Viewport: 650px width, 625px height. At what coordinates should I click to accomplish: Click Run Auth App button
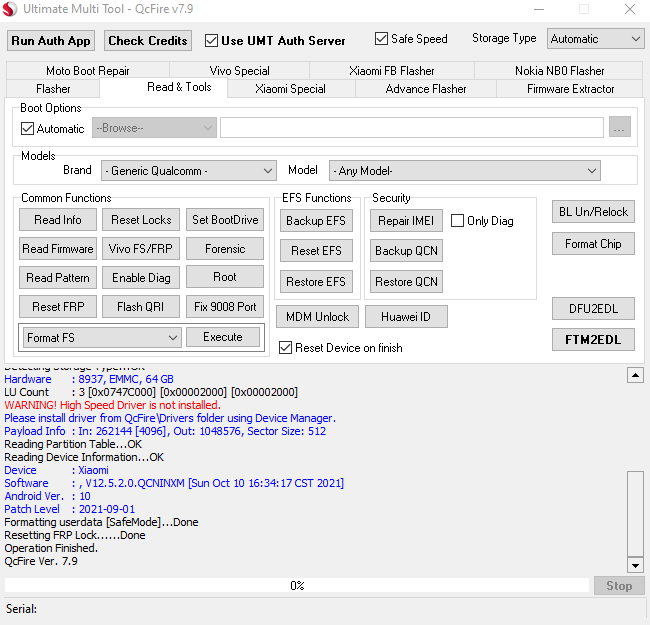coord(51,41)
